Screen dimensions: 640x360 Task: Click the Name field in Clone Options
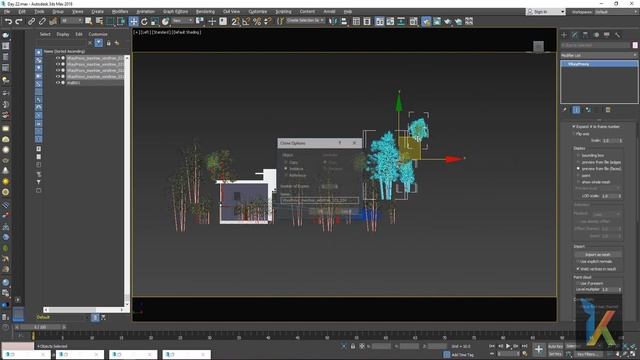[x=320, y=200]
